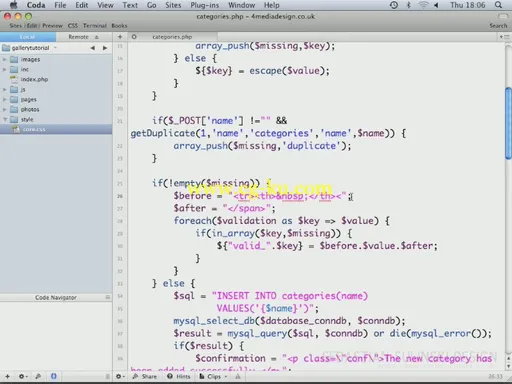512x384 pixels.
Task: Add a new document tab with plus
Action: 120,37
